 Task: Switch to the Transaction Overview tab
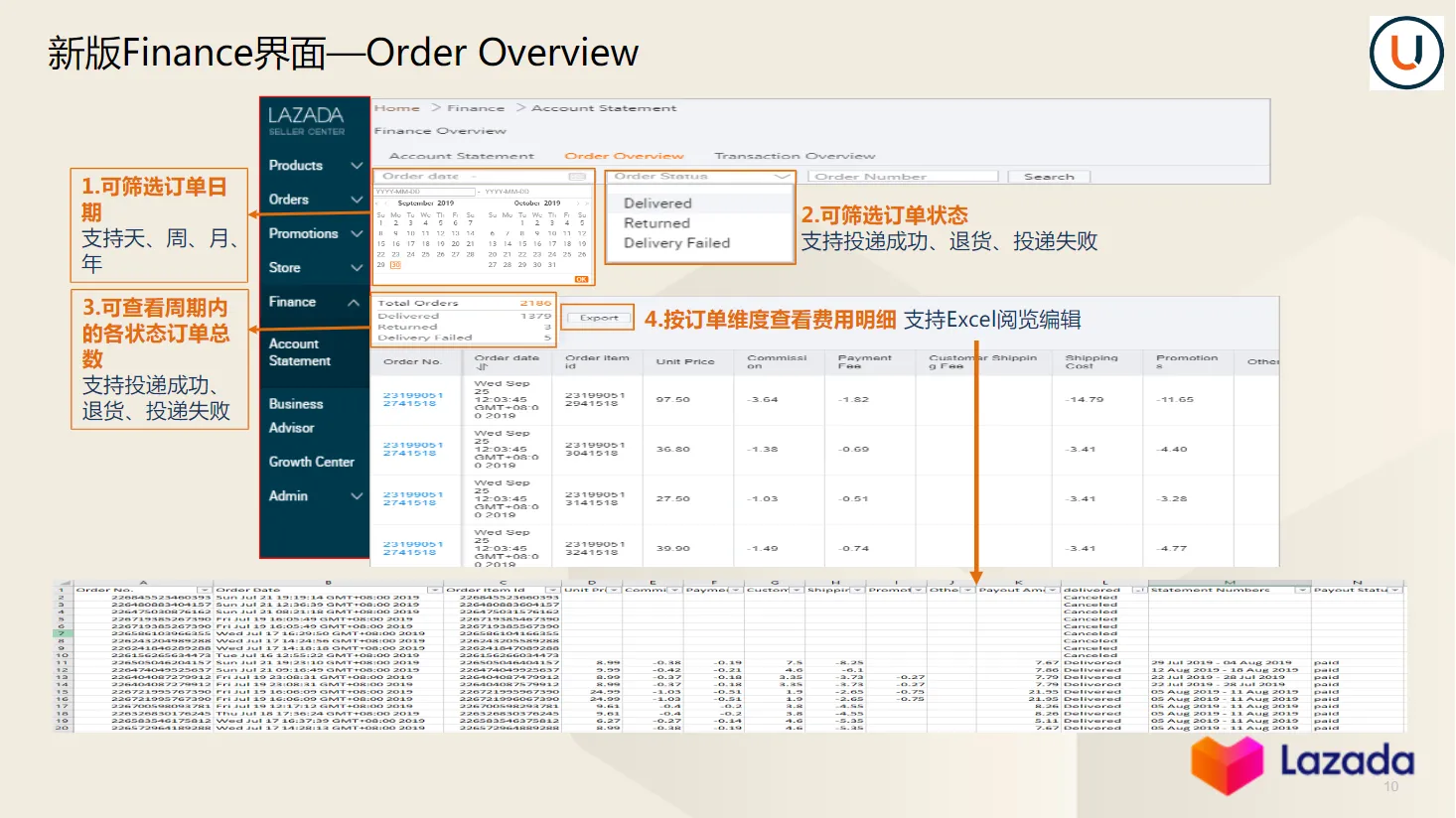click(795, 156)
